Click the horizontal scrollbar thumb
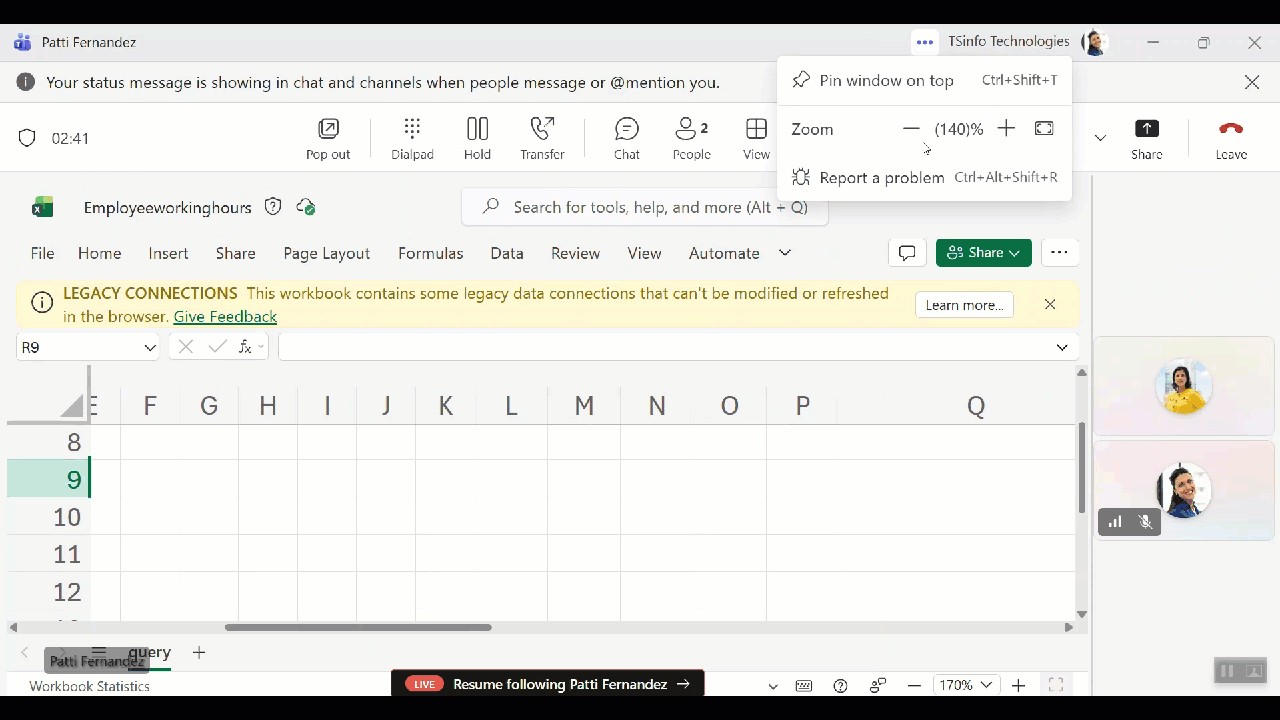Image resolution: width=1280 pixels, height=720 pixels. pyautogui.click(x=358, y=628)
